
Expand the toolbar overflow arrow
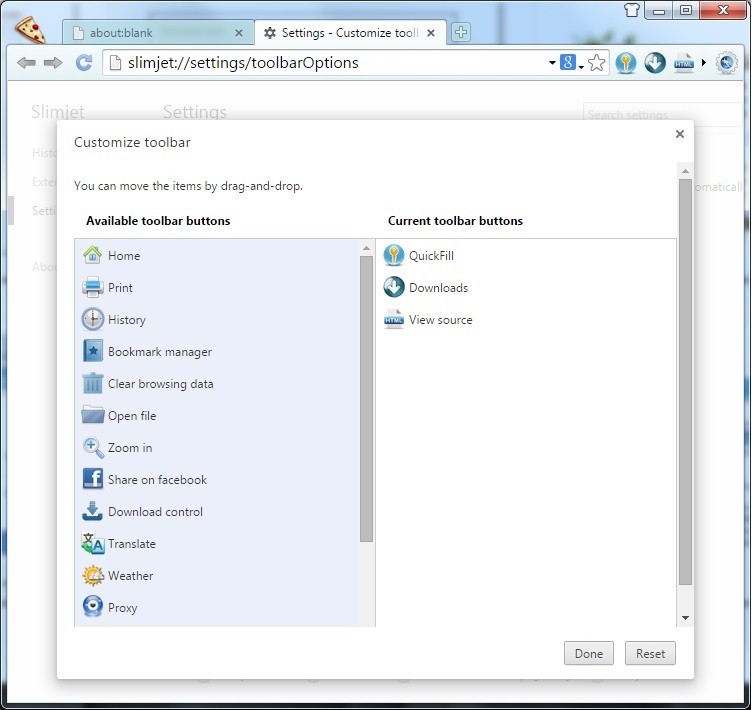click(703, 63)
